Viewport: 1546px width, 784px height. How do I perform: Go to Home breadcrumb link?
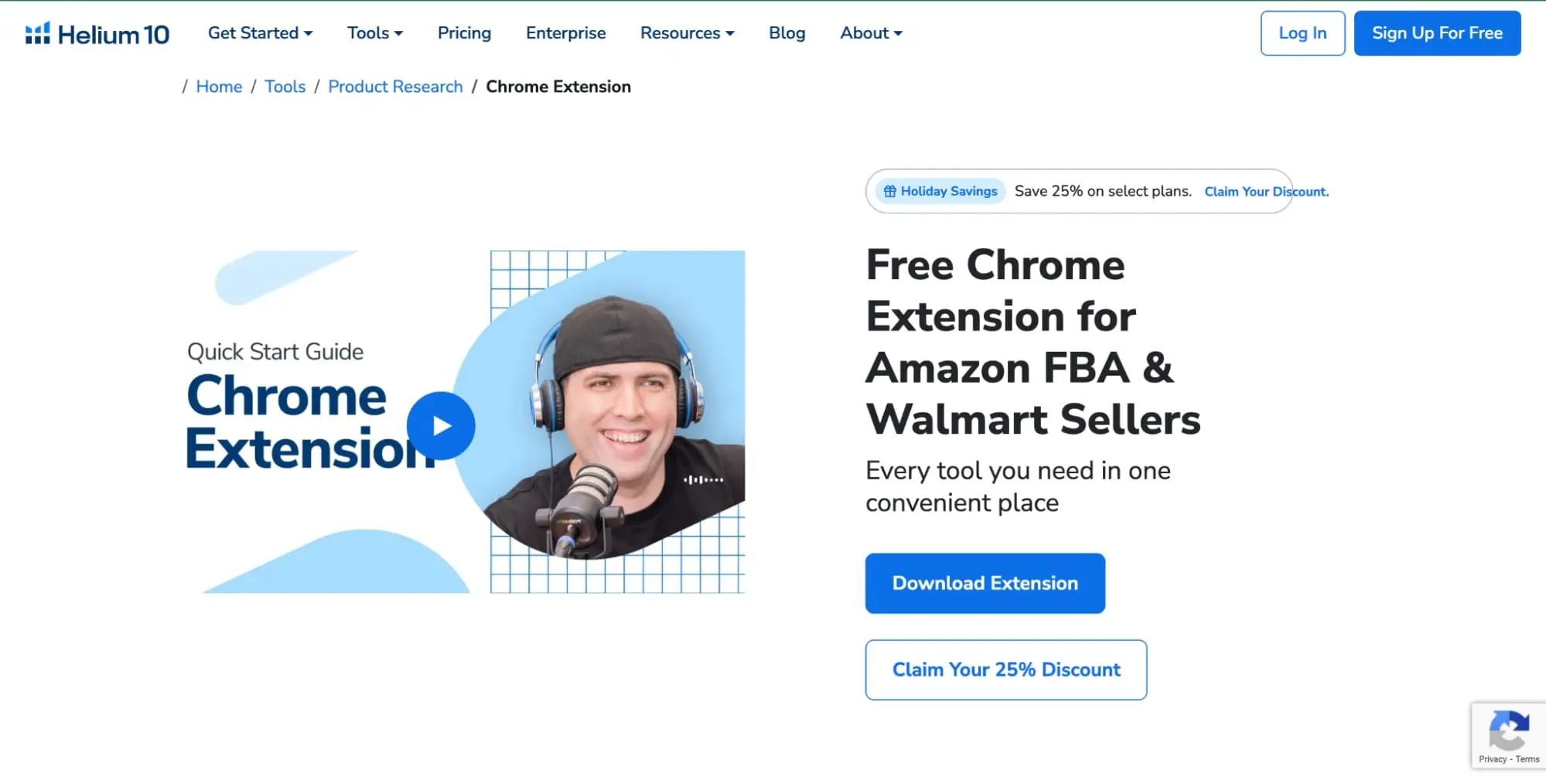click(219, 87)
